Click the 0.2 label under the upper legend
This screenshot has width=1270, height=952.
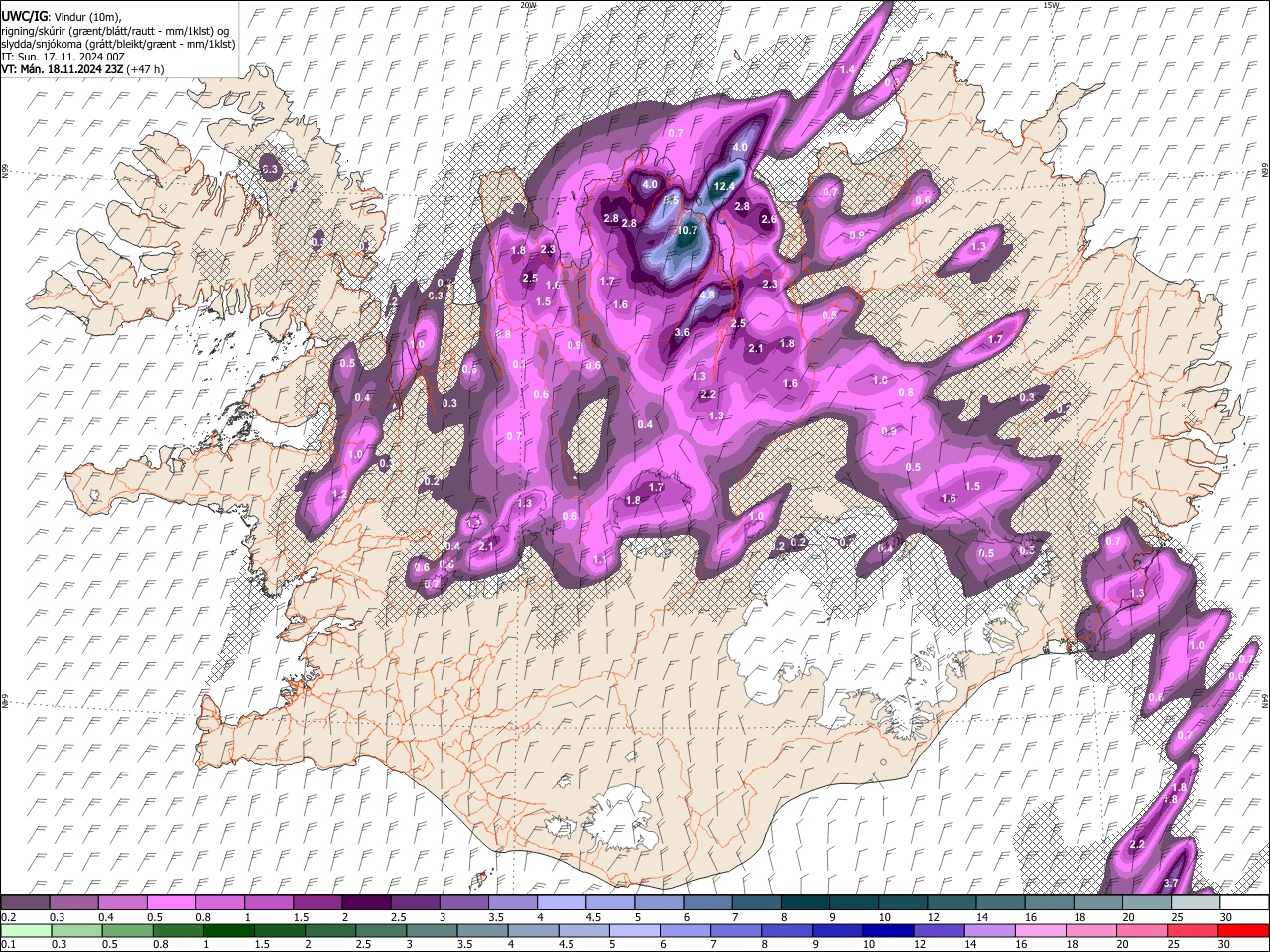coord(8,916)
